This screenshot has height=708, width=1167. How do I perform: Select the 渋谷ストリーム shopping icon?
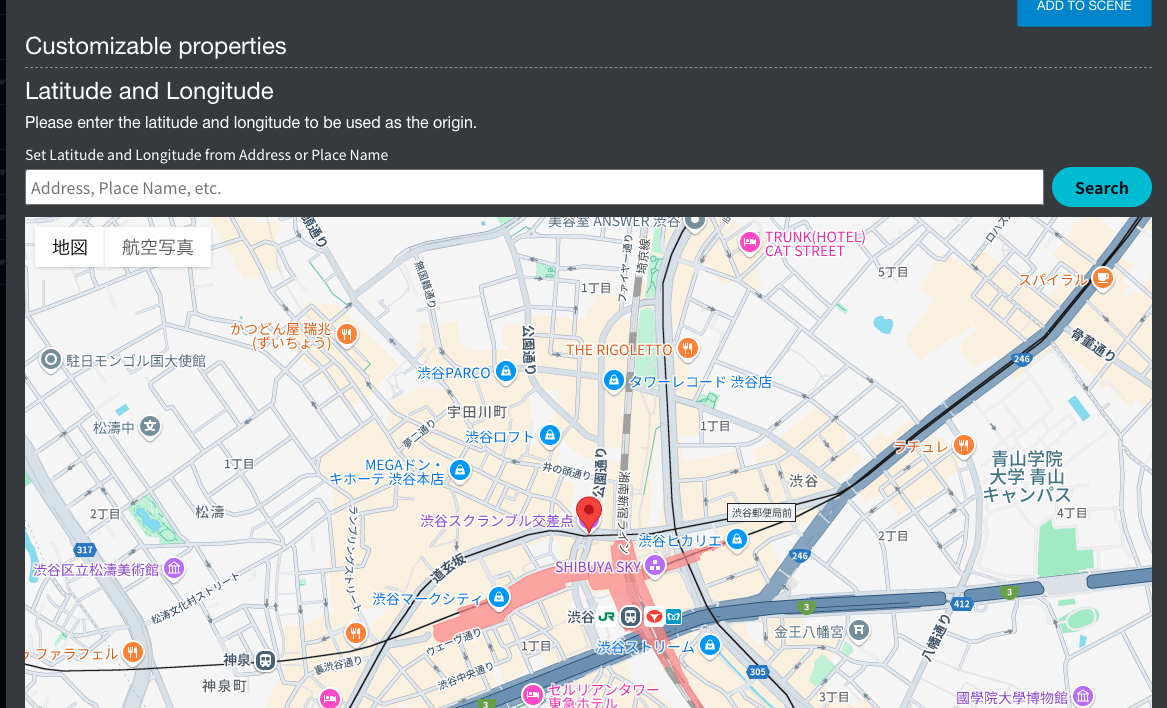click(x=710, y=645)
